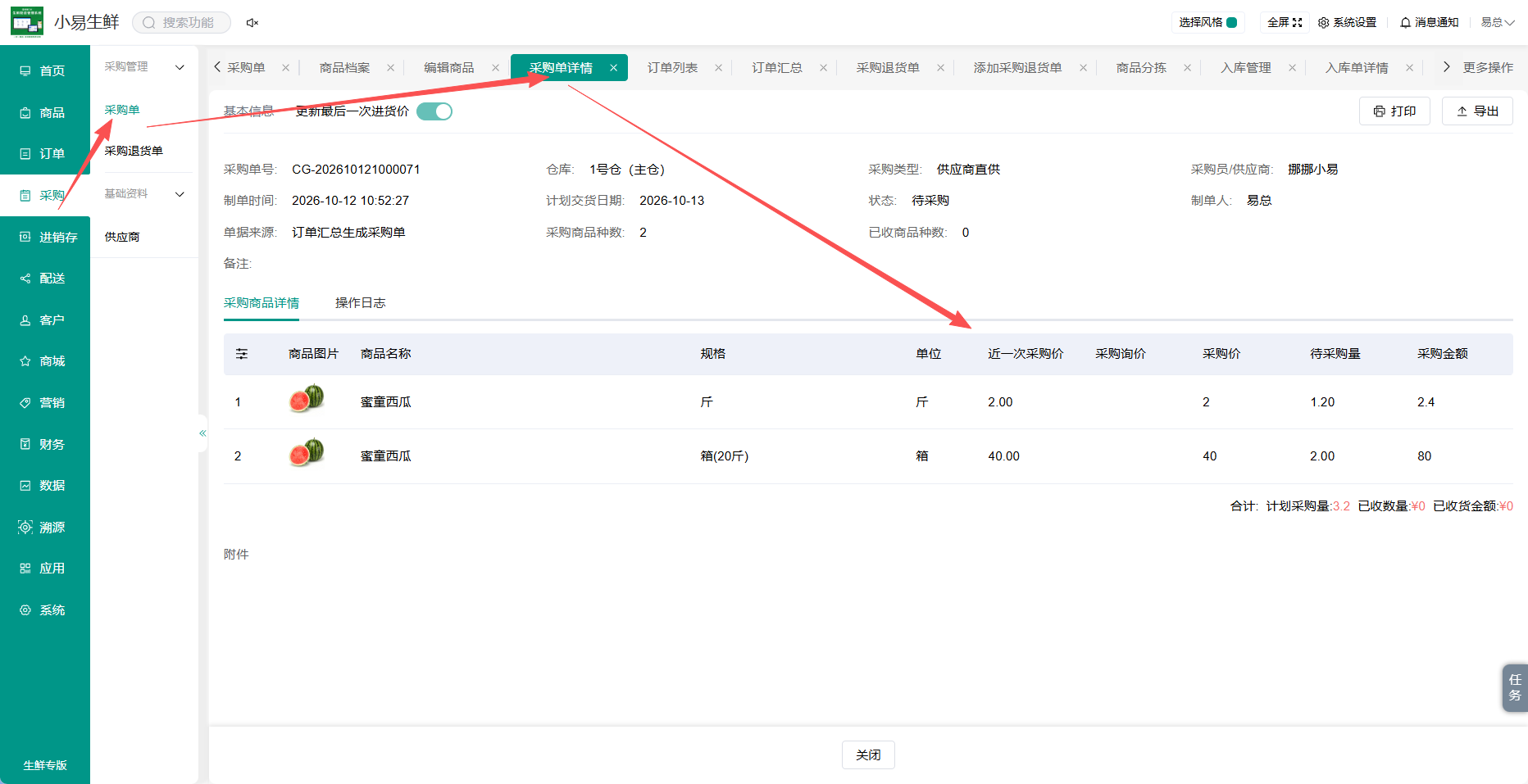
Task: Click the mute speaker icon in header
Action: point(252,23)
